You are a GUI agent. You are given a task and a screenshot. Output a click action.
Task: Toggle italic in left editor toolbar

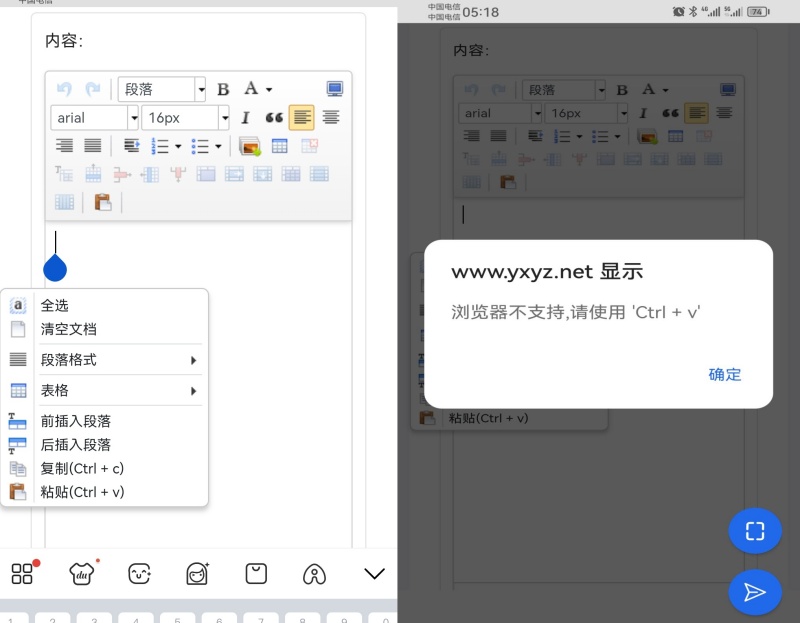pos(245,118)
